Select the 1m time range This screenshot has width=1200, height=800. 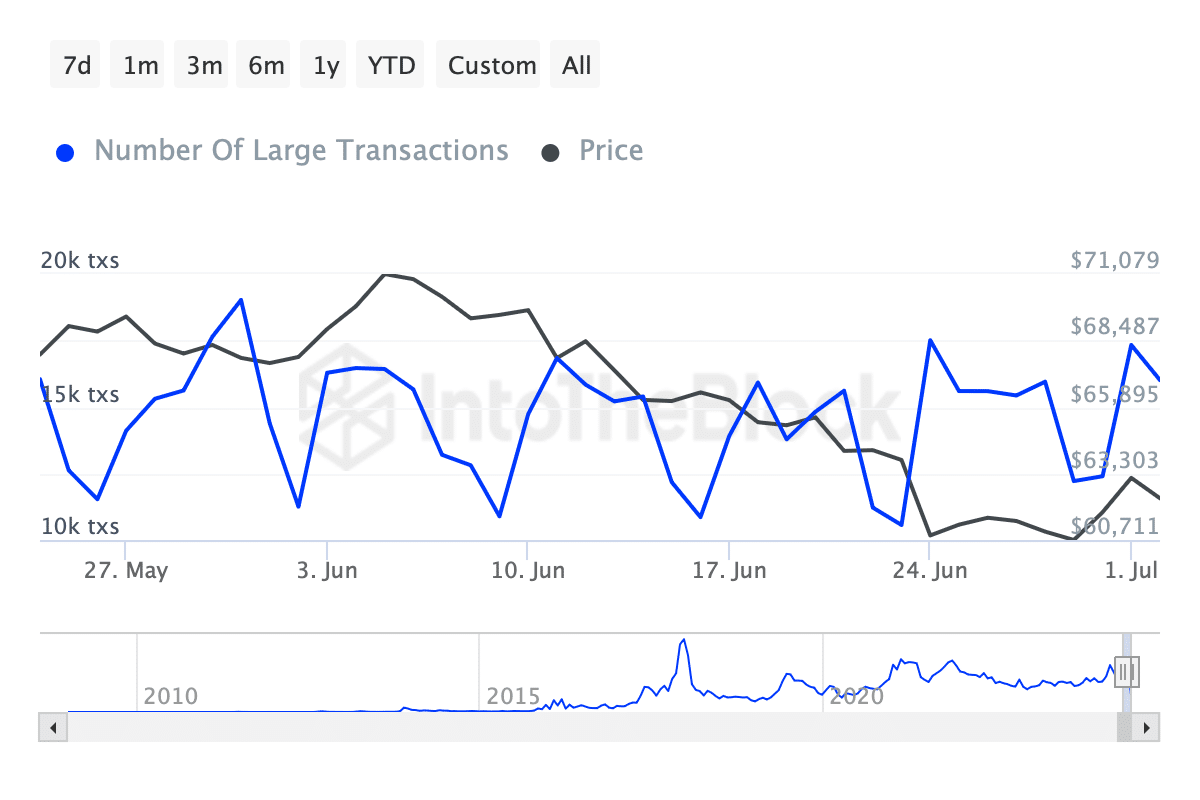pyautogui.click(x=141, y=66)
